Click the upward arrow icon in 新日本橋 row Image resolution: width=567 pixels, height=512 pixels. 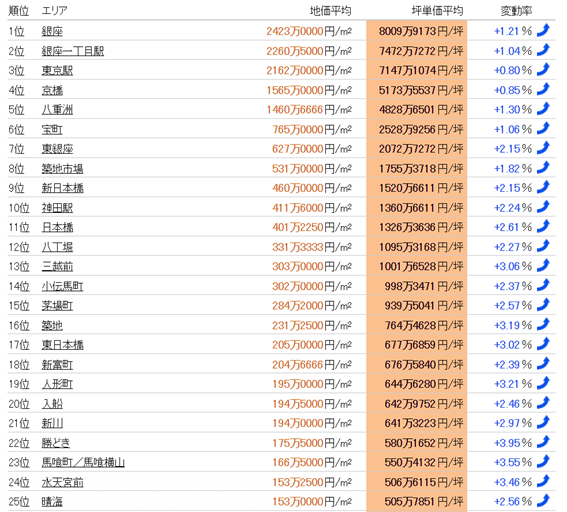coord(543,187)
